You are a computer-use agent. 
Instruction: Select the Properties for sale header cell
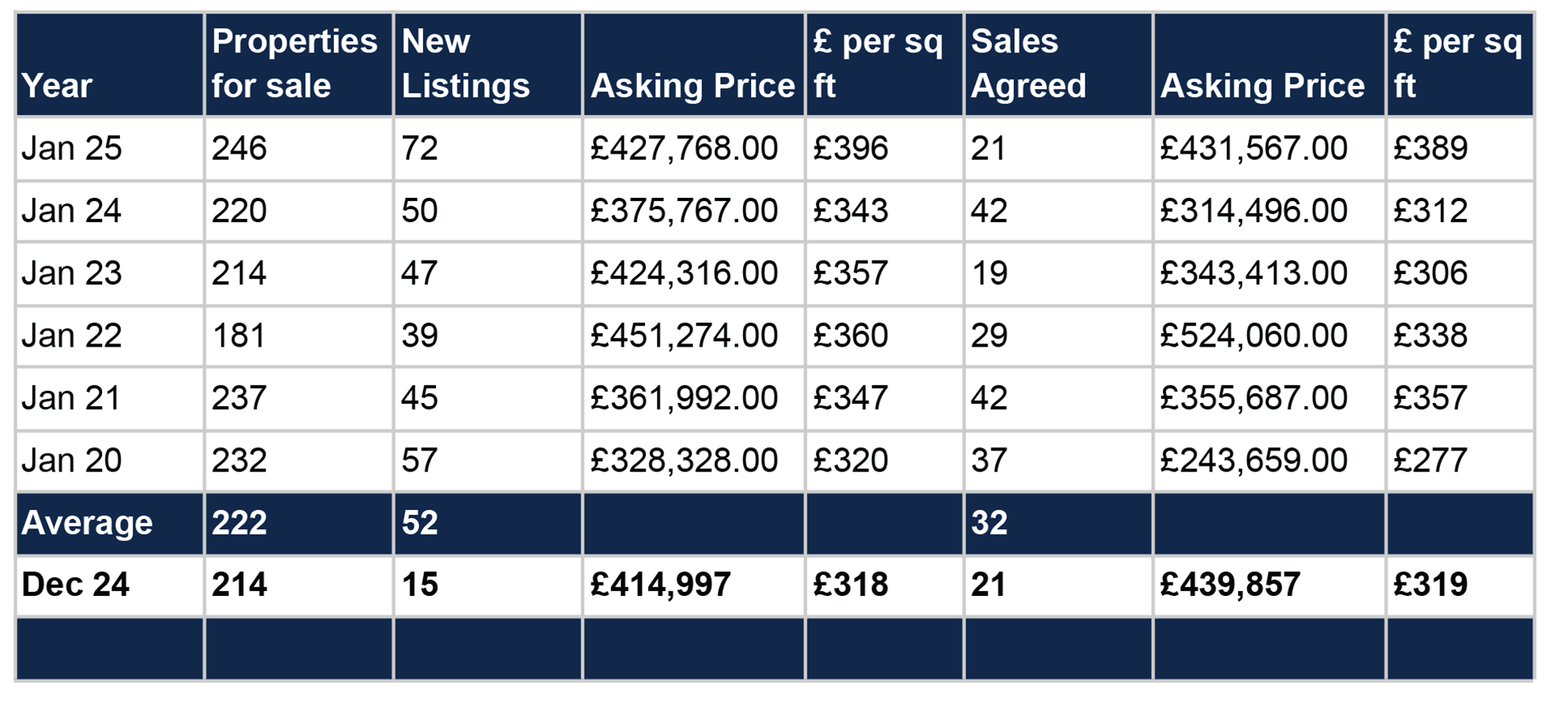click(294, 64)
